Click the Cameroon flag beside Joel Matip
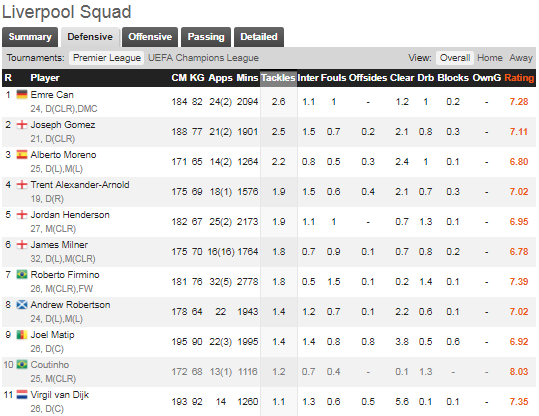 [x=22, y=335]
